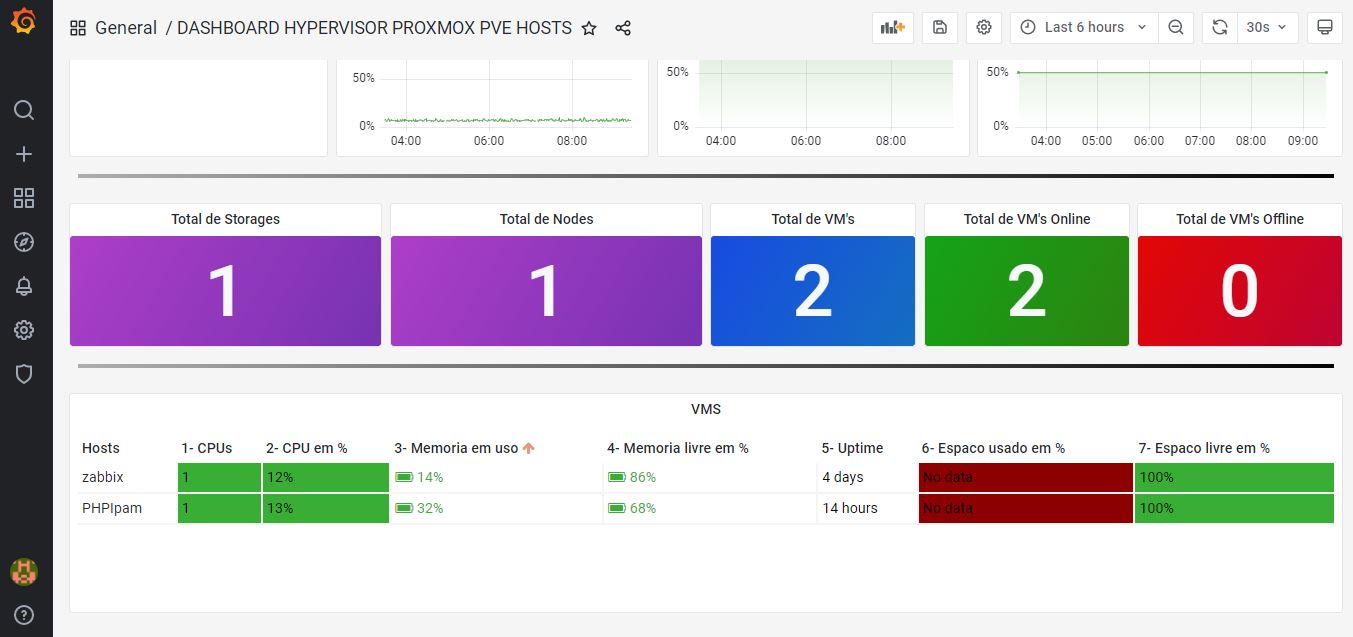Viewport: 1353px width, 637px height.
Task: Sort table by 1- CPUs column
Action: 207,448
